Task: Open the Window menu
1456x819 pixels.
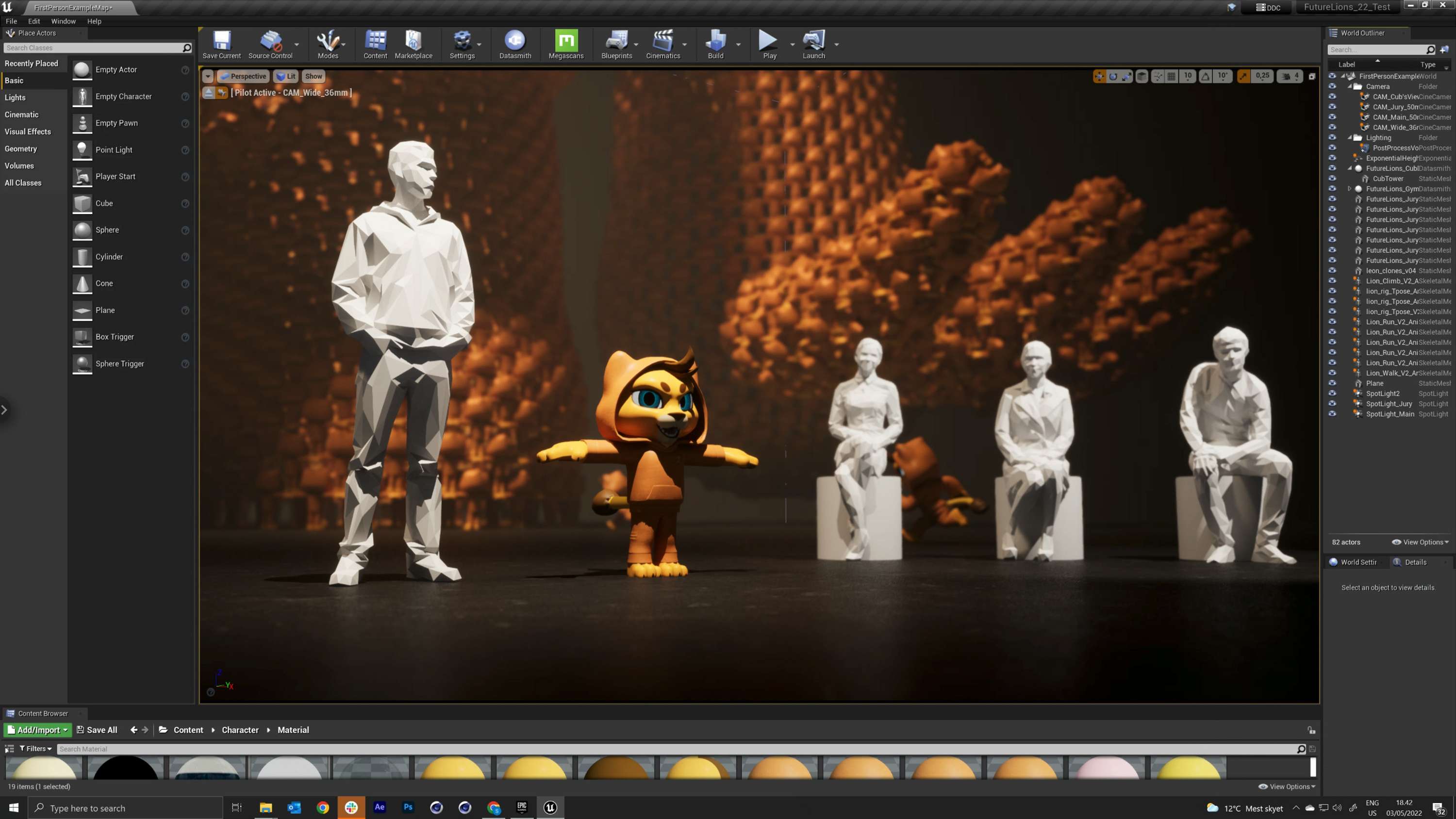Action: (63, 21)
